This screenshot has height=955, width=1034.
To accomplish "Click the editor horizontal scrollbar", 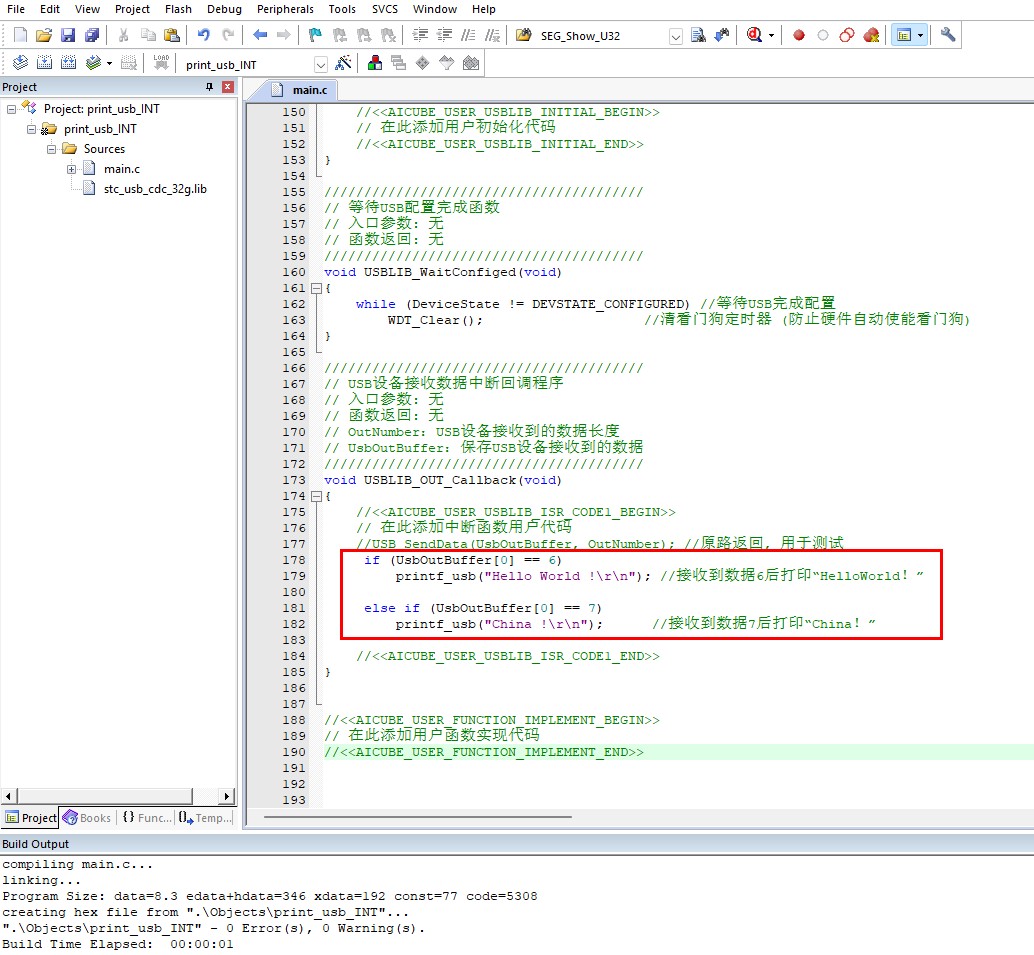I will 417,817.
